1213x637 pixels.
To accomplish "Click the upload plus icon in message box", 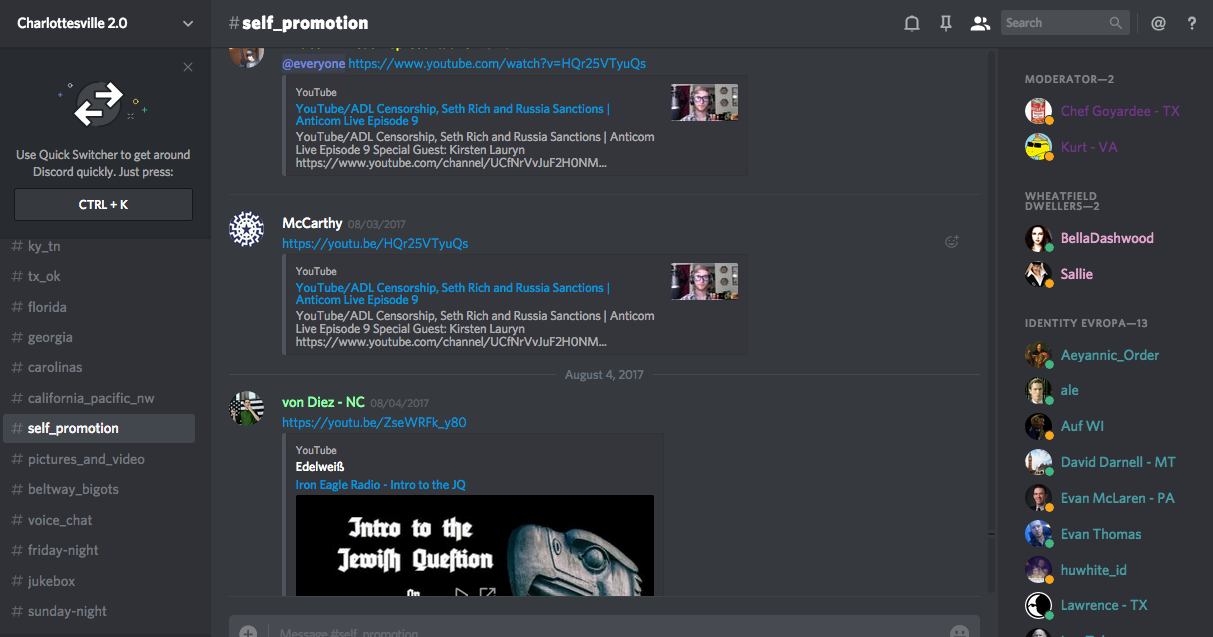I will coord(248,631).
